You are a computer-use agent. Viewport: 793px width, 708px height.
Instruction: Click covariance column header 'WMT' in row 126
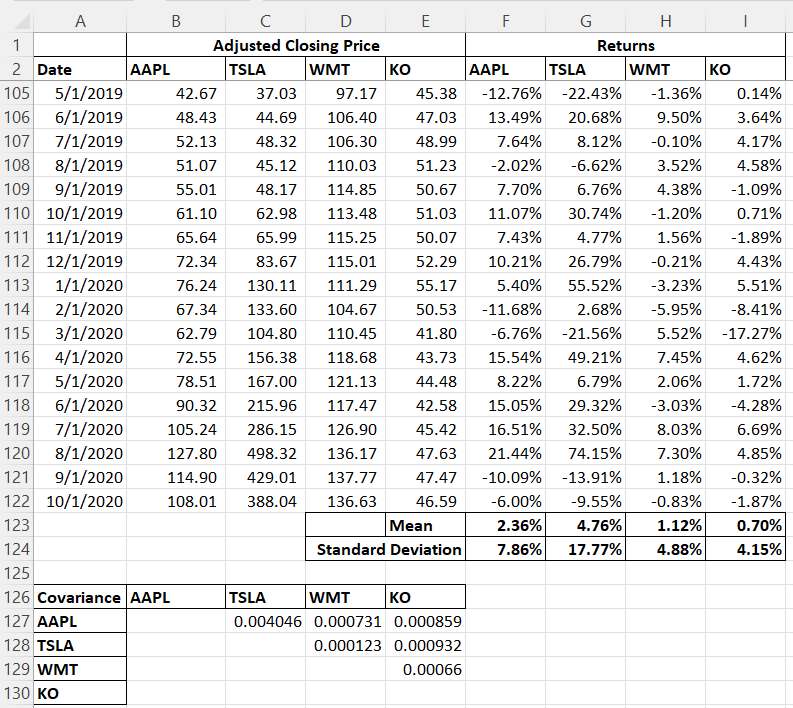point(345,597)
